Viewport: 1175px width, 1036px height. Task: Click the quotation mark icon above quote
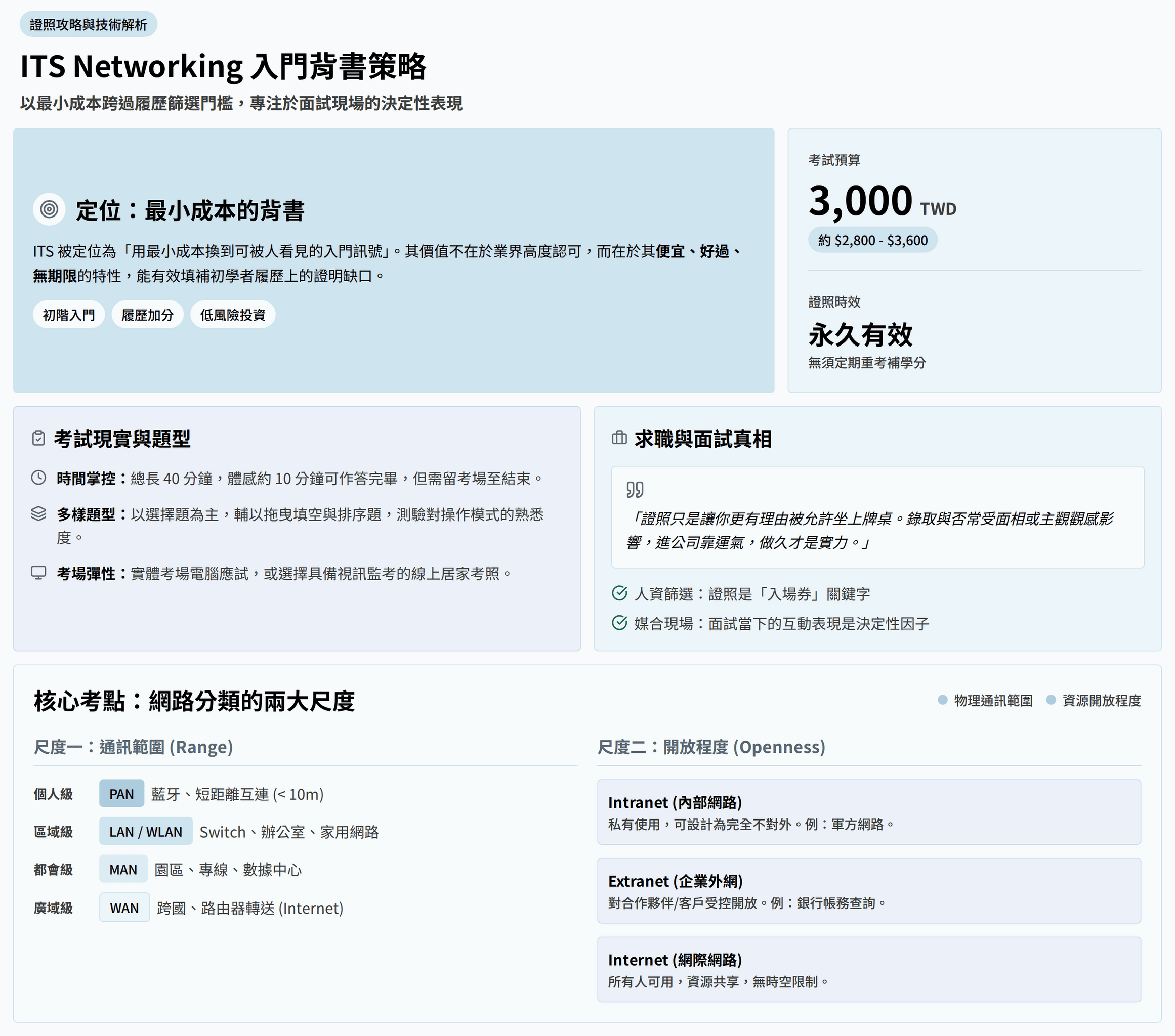(635, 490)
